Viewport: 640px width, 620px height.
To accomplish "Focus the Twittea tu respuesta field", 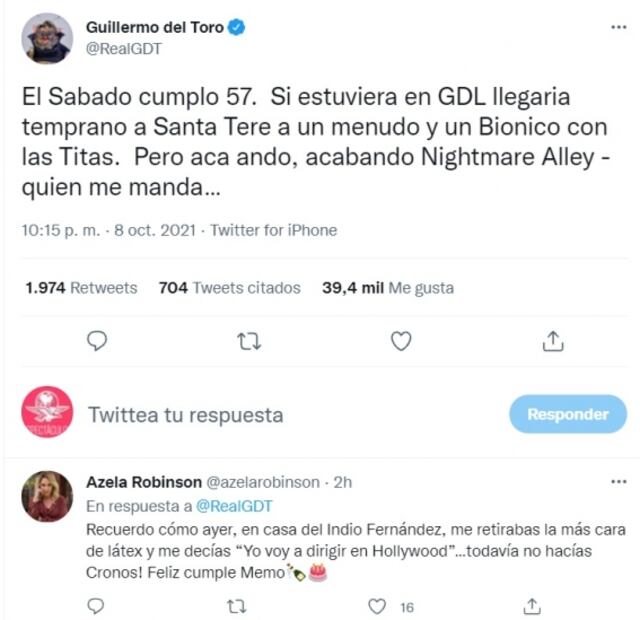I will [x=185, y=414].
